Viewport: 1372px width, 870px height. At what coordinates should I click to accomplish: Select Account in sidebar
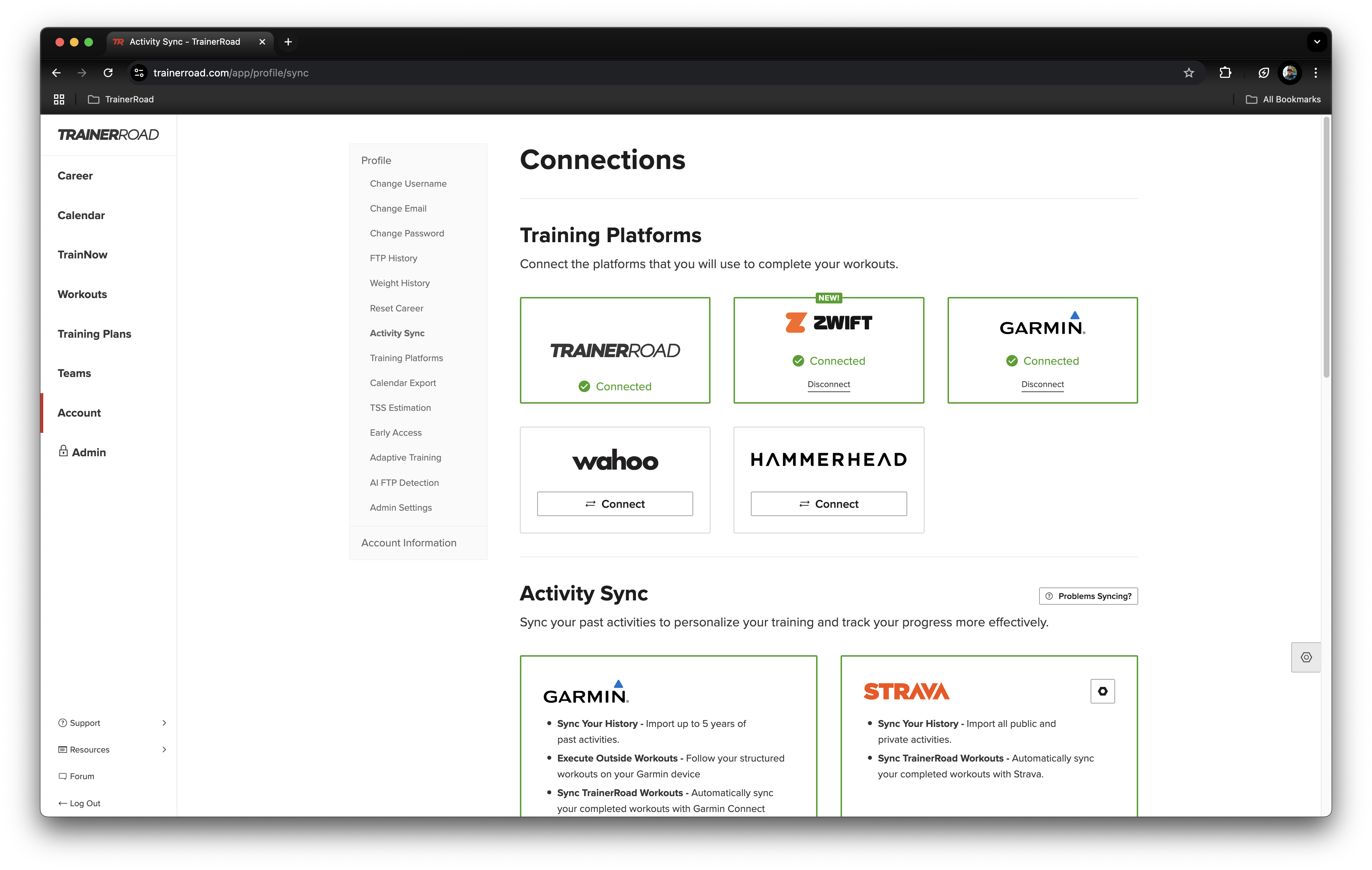click(x=79, y=412)
